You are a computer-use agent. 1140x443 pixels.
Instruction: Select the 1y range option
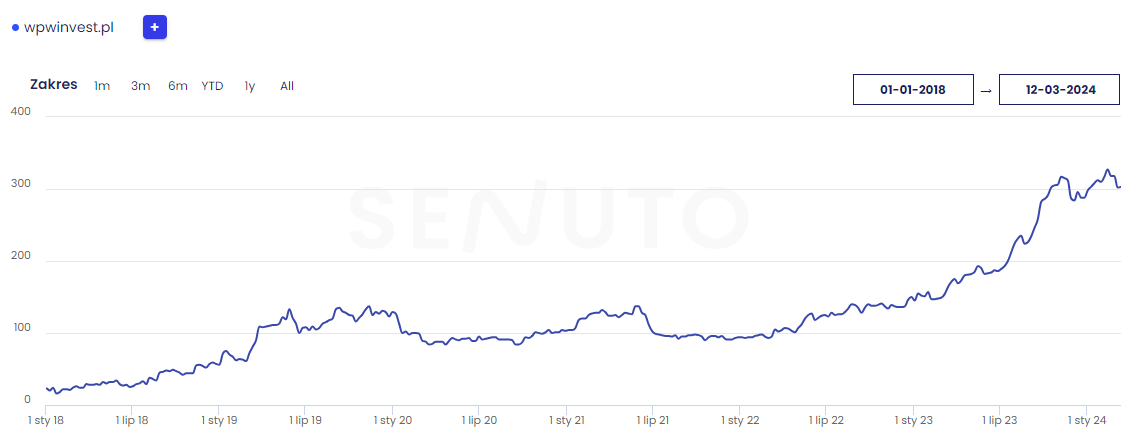tap(250, 86)
